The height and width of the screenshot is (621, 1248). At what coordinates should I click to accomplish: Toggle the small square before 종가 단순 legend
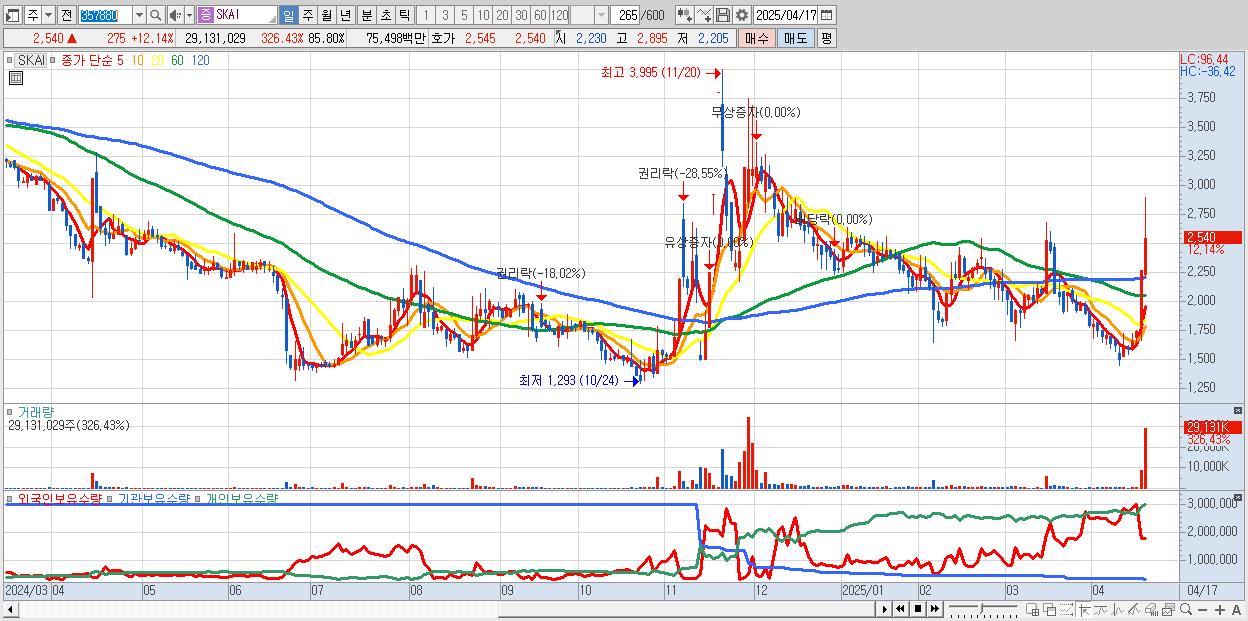pyautogui.click(x=54, y=60)
